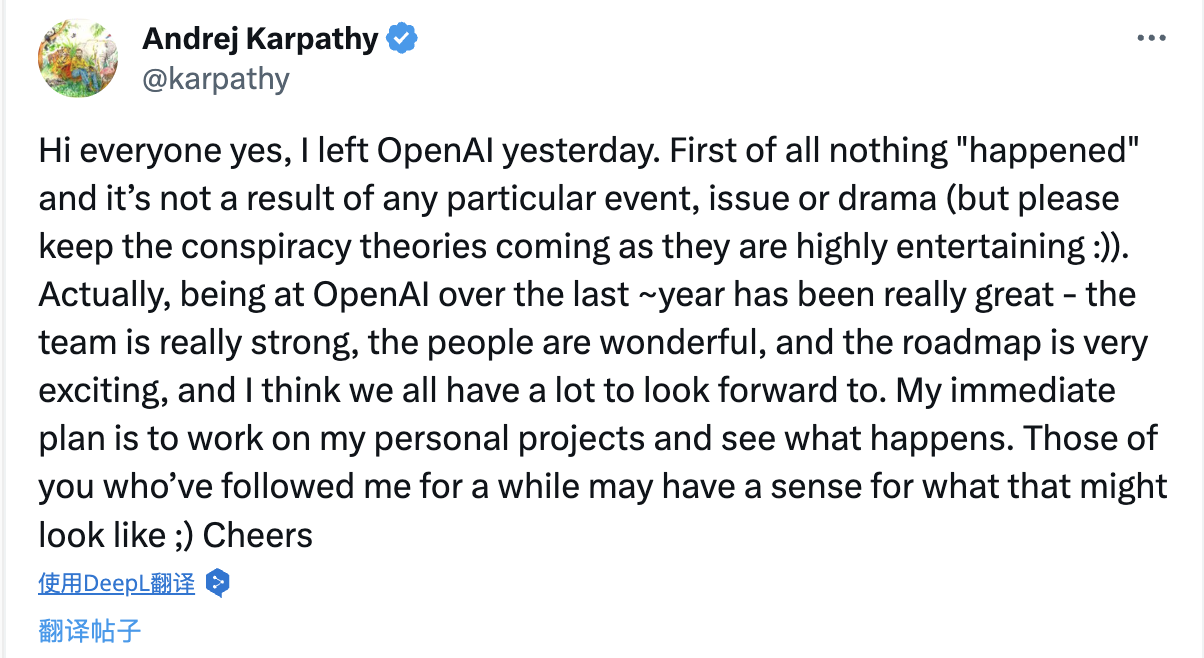Click "My immediate" in the tweet text
The image size is (1204, 658).
click(x=1006, y=391)
